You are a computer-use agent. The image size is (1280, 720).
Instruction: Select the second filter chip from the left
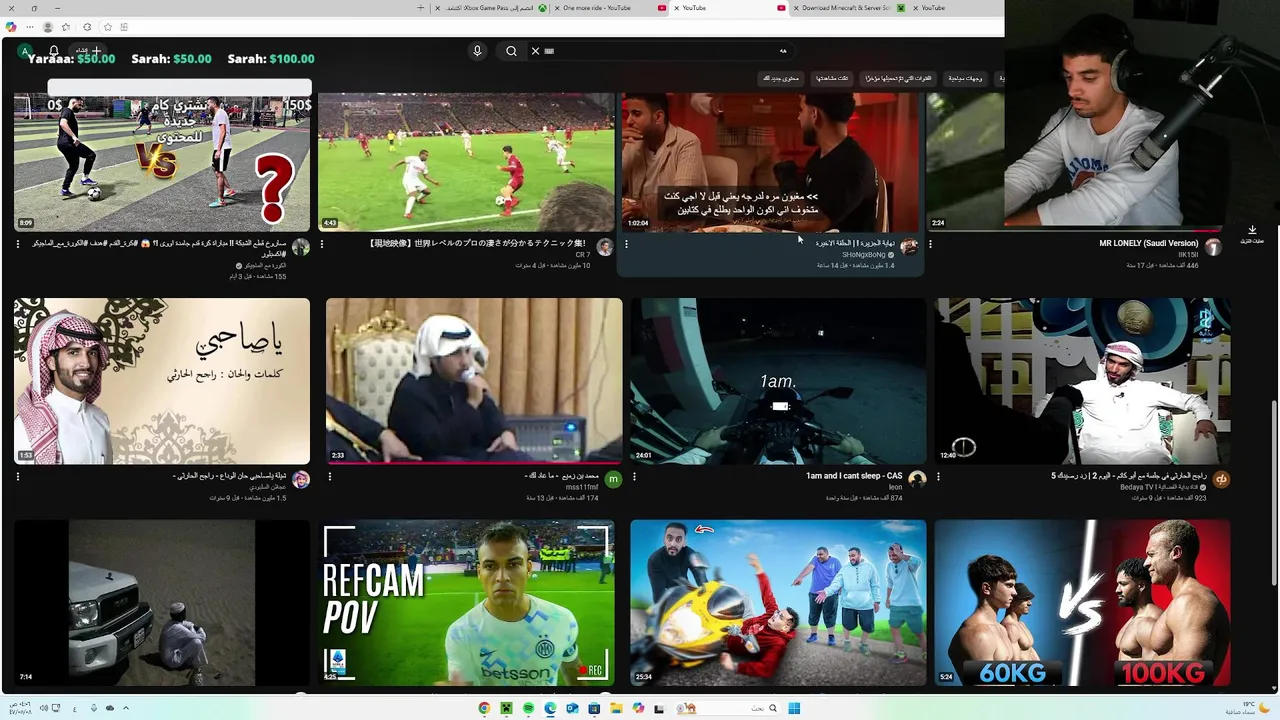pos(832,78)
